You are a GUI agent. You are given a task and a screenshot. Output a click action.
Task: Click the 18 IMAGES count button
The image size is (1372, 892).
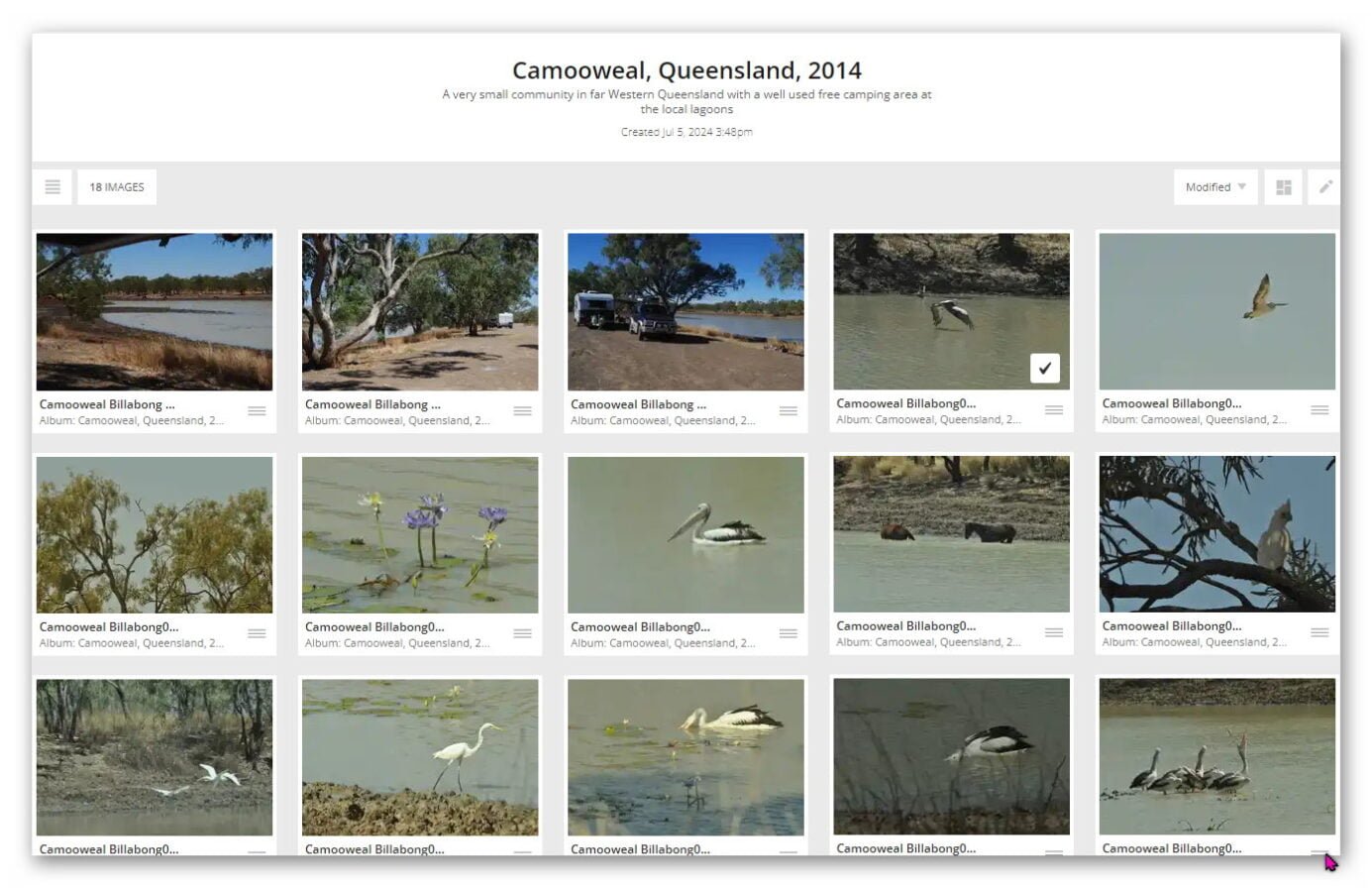coord(117,187)
